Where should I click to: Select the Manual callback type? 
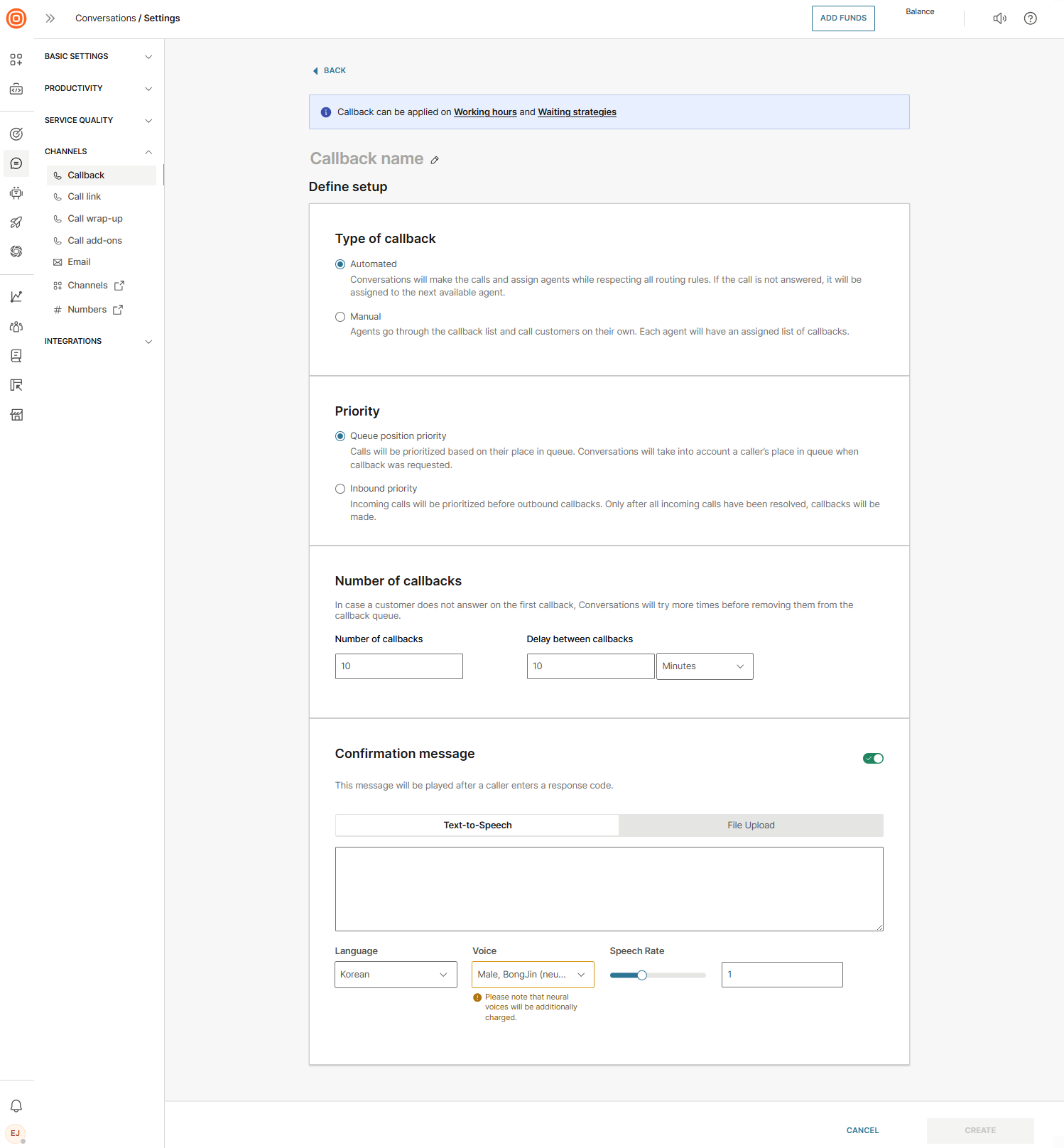[340, 317]
